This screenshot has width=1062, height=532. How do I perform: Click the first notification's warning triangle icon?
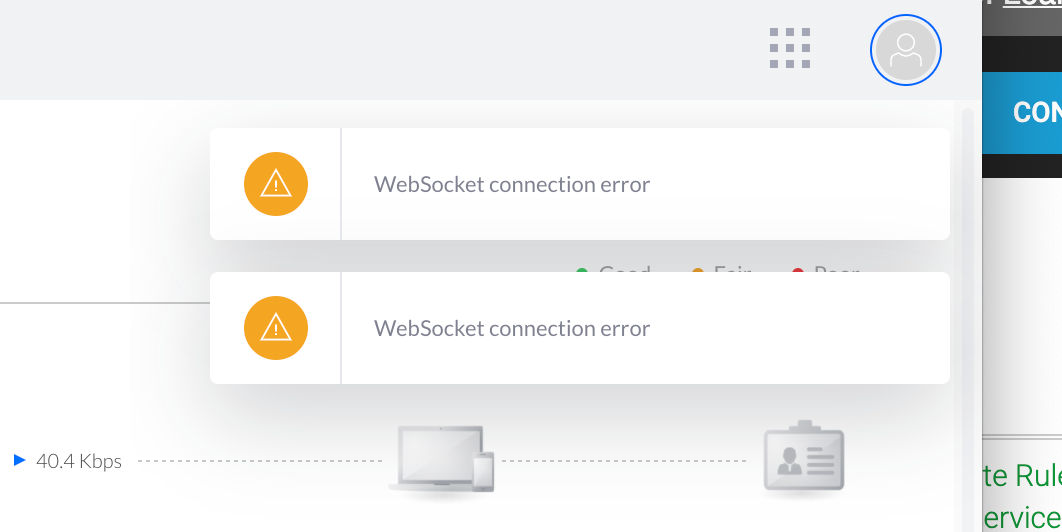[x=276, y=184]
